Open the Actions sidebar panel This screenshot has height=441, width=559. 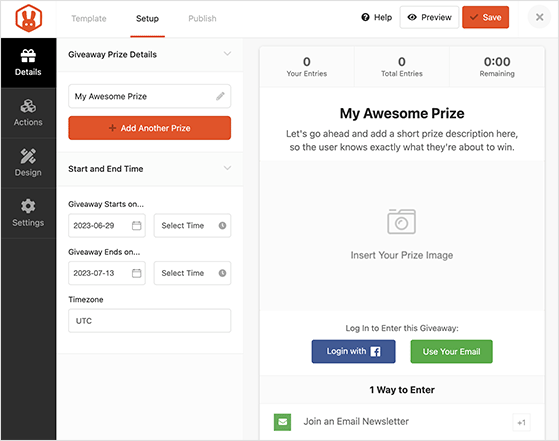pos(28,113)
